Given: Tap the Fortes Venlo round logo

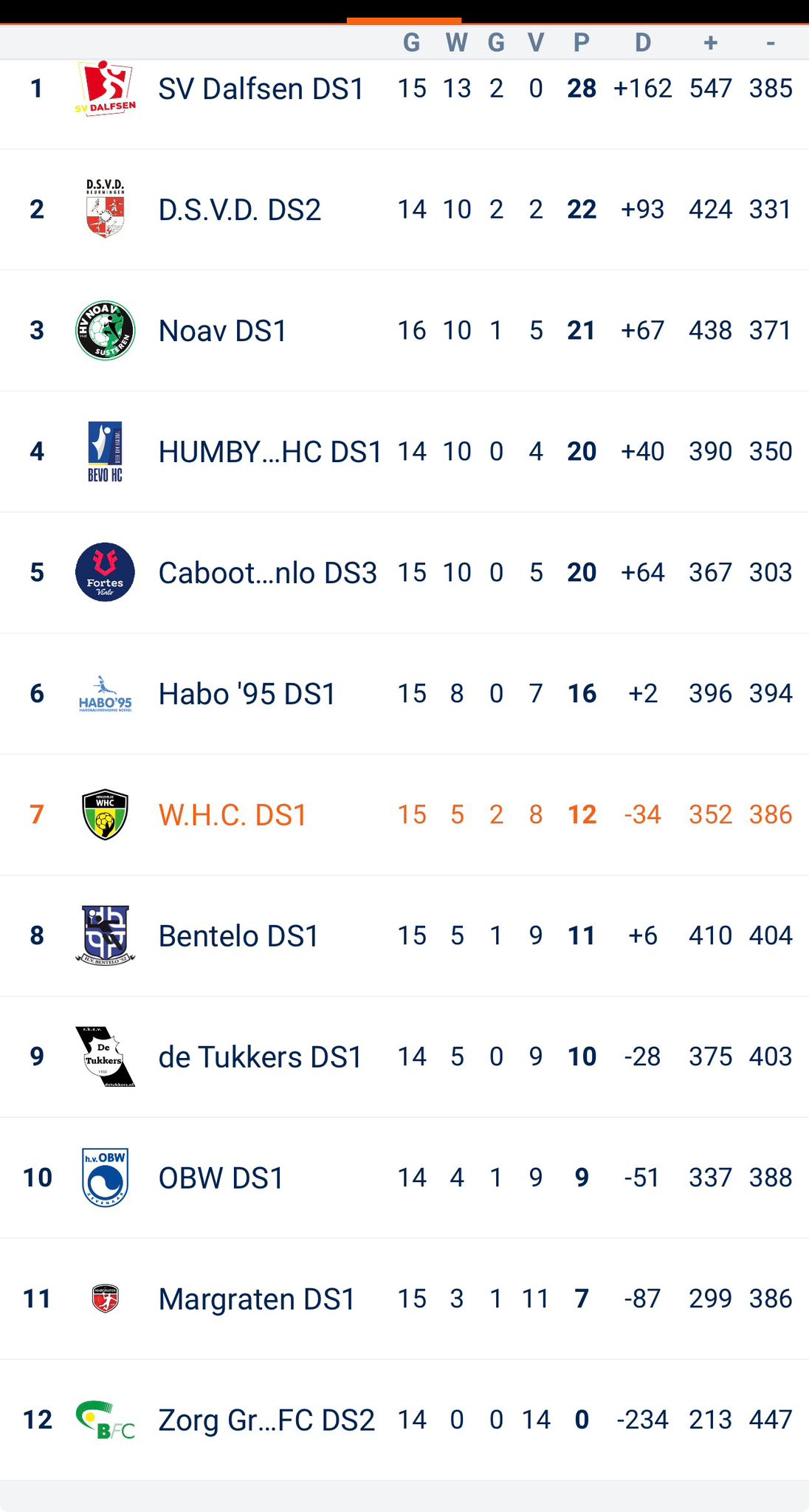Looking at the screenshot, I should tap(106, 572).
